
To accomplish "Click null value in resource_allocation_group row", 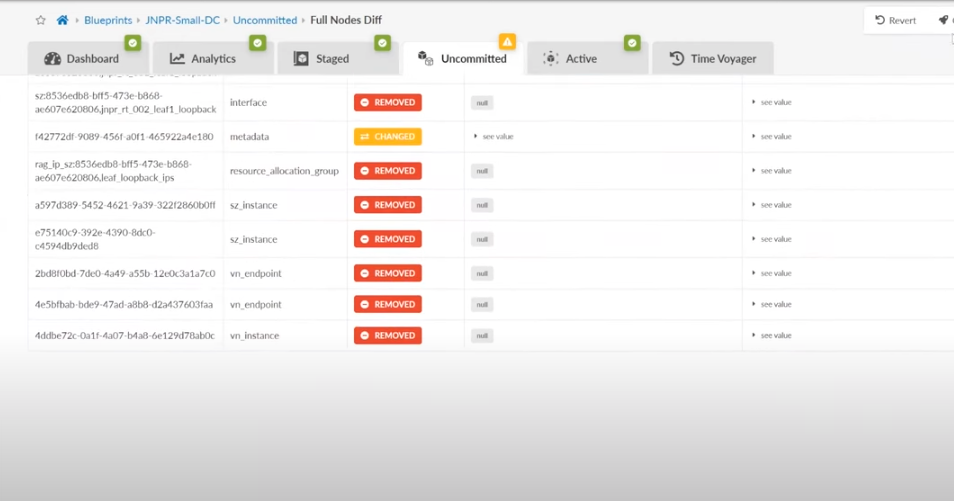I will coord(482,171).
